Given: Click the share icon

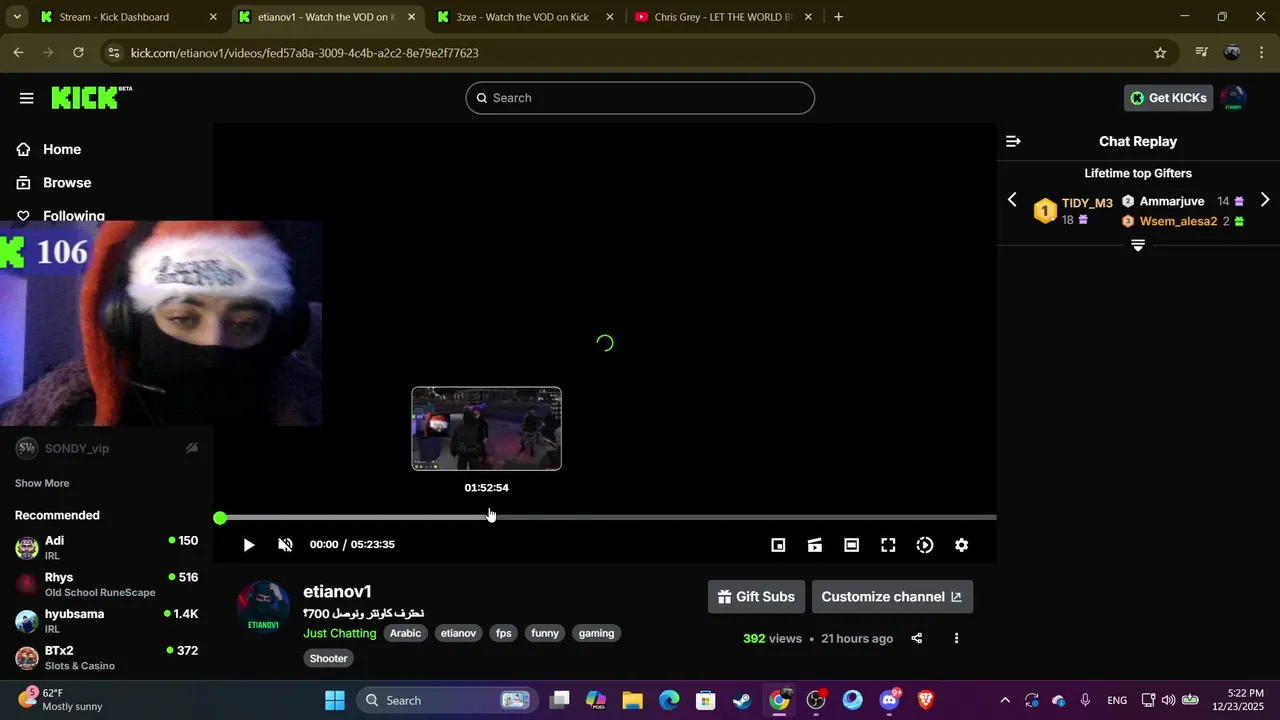Looking at the screenshot, I should 917,638.
